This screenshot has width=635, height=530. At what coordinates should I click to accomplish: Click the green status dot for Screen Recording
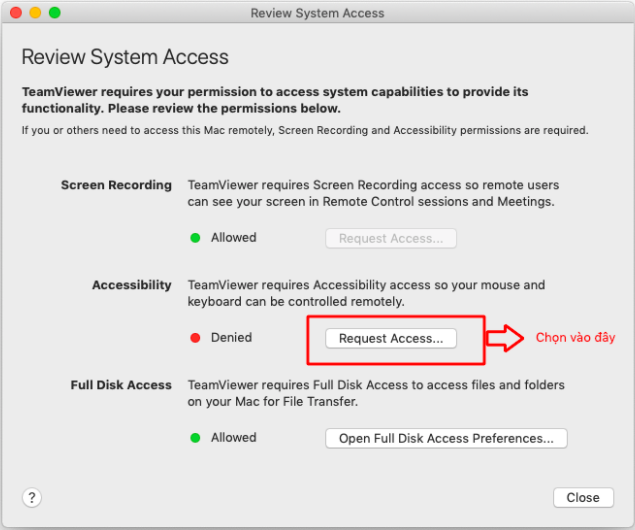pos(196,238)
